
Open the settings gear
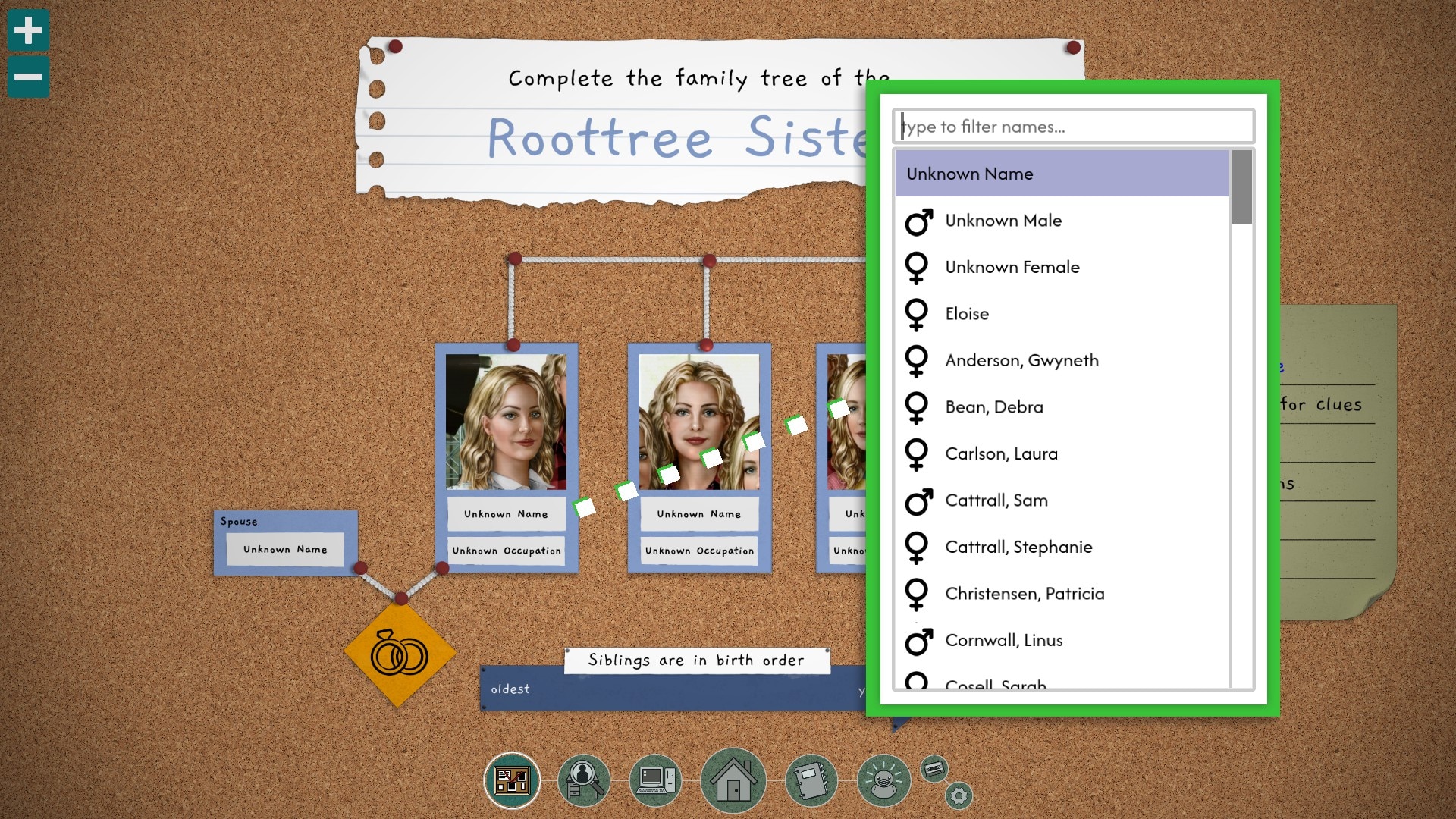click(x=959, y=795)
